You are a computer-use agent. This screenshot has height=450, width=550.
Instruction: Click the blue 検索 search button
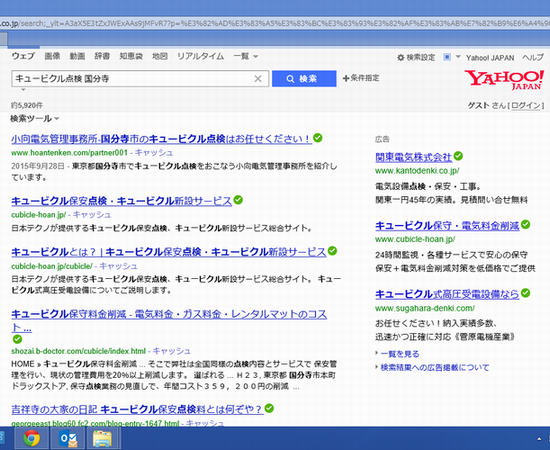click(304, 79)
